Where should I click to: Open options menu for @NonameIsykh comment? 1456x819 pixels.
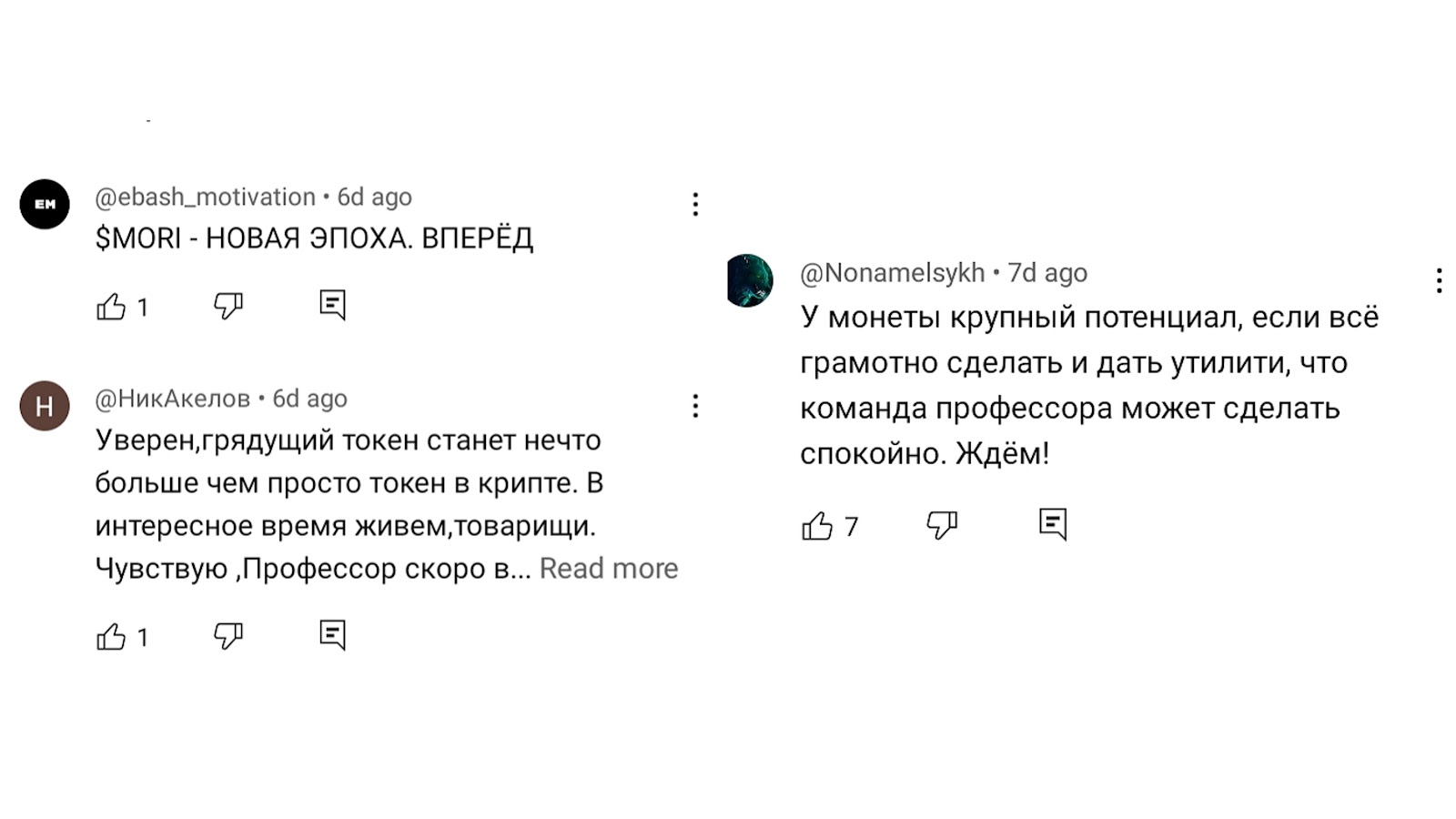[x=1439, y=280]
